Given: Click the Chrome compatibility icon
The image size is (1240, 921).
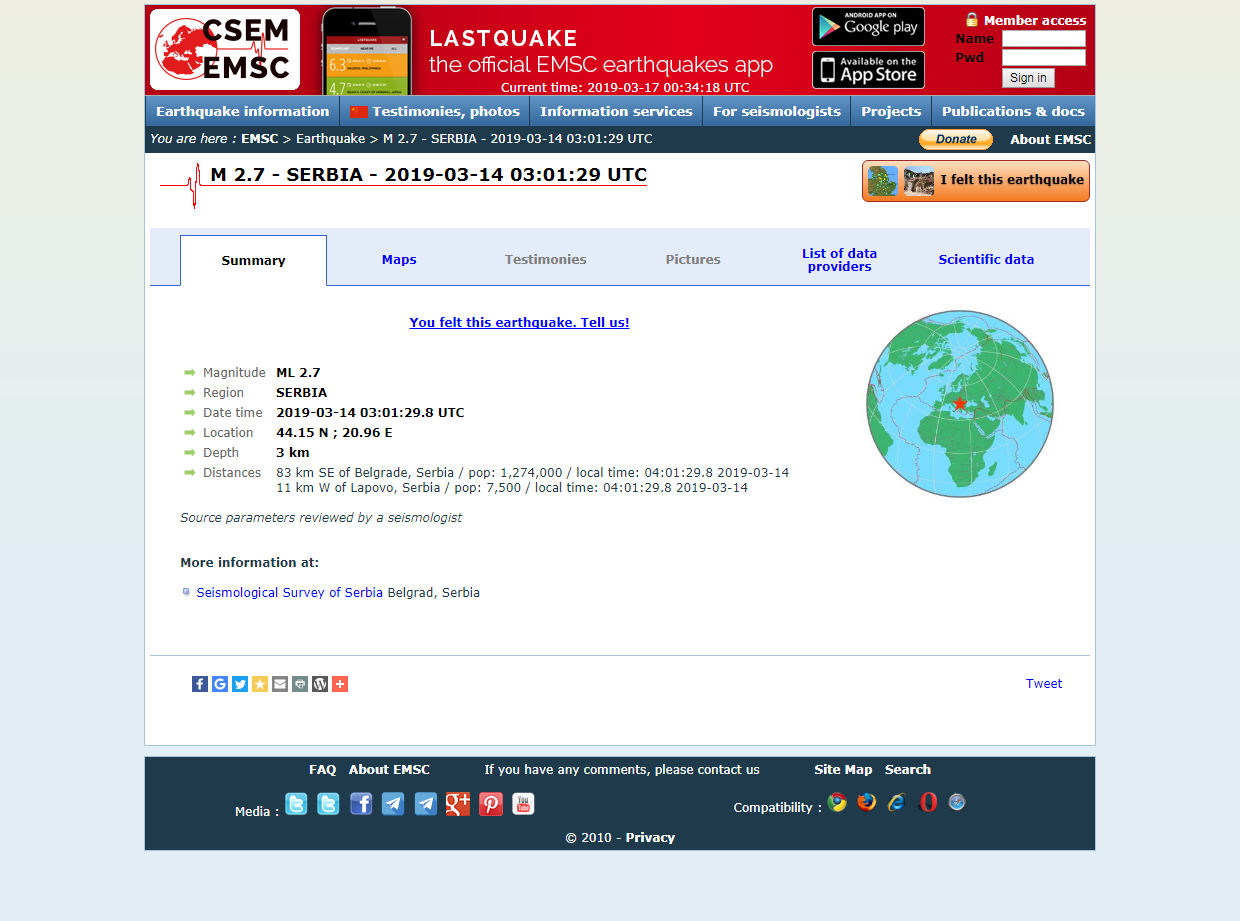Looking at the screenshot, I should (837, 802).
